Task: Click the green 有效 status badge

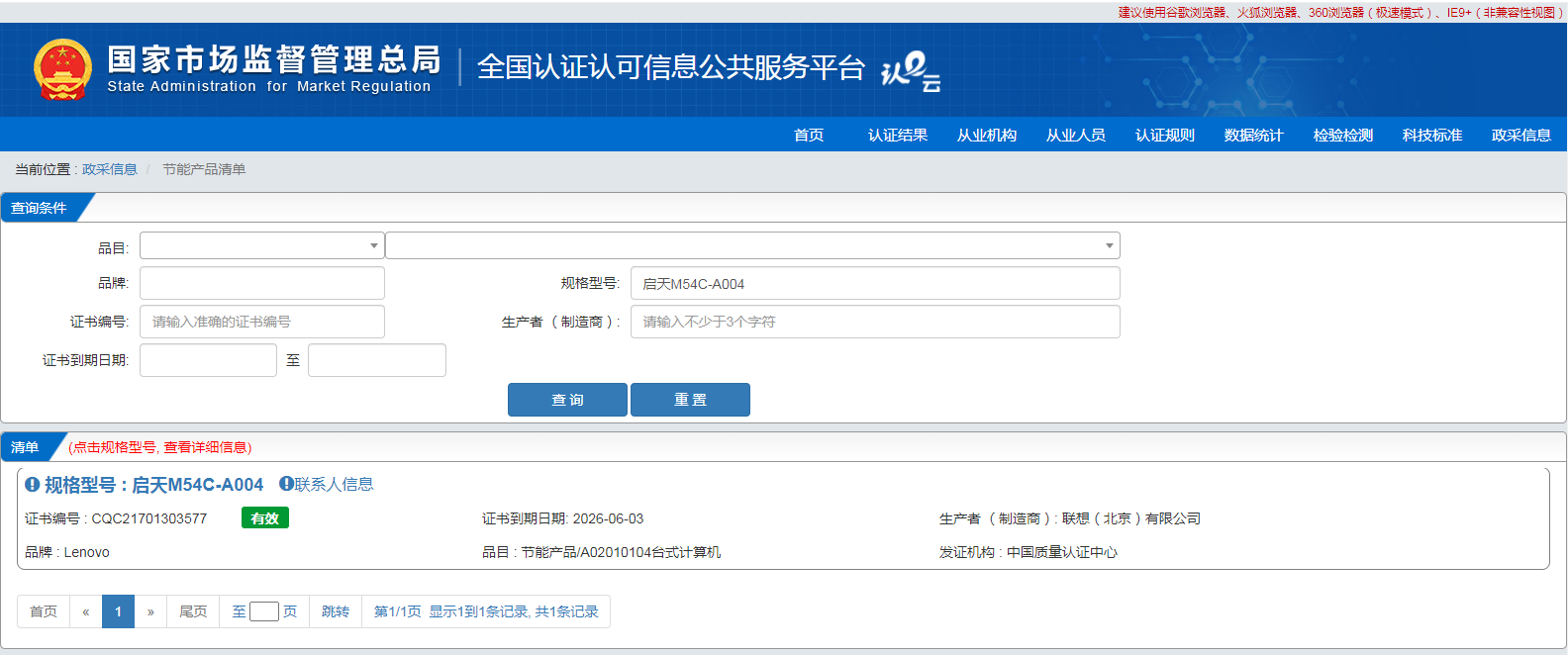Action: 264,518
